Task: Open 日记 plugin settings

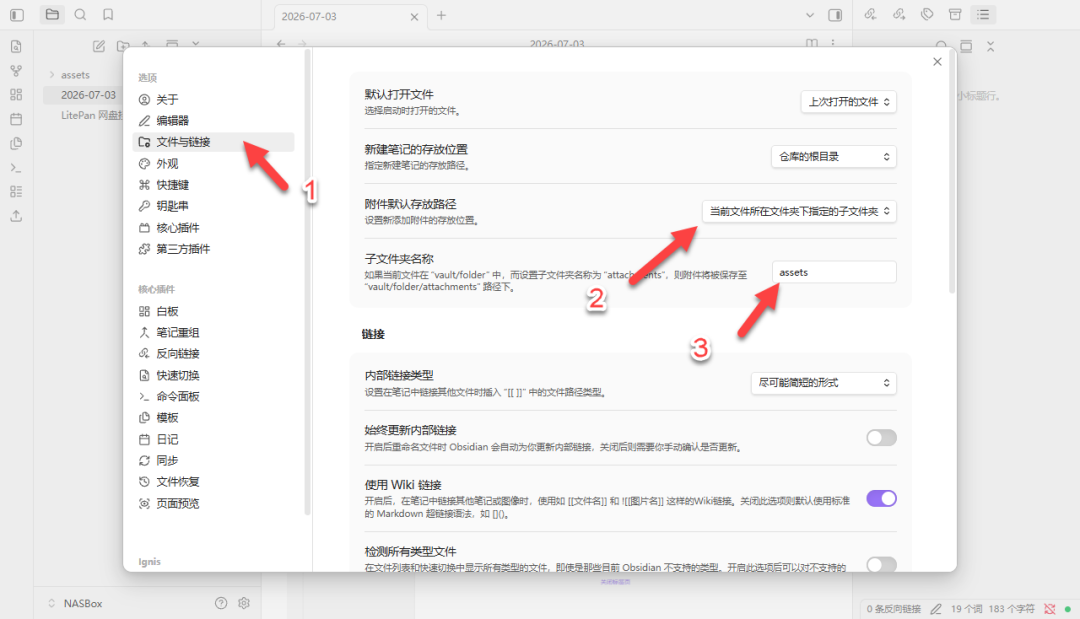Action: point(214,439)
